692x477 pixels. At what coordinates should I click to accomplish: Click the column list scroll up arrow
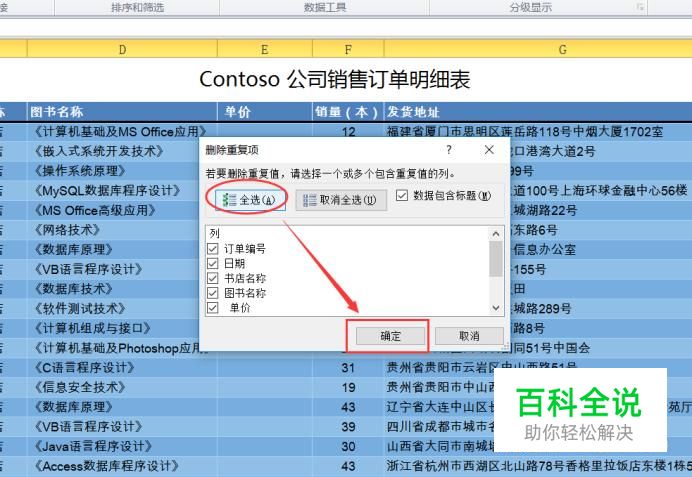click(x=496, y=234)
